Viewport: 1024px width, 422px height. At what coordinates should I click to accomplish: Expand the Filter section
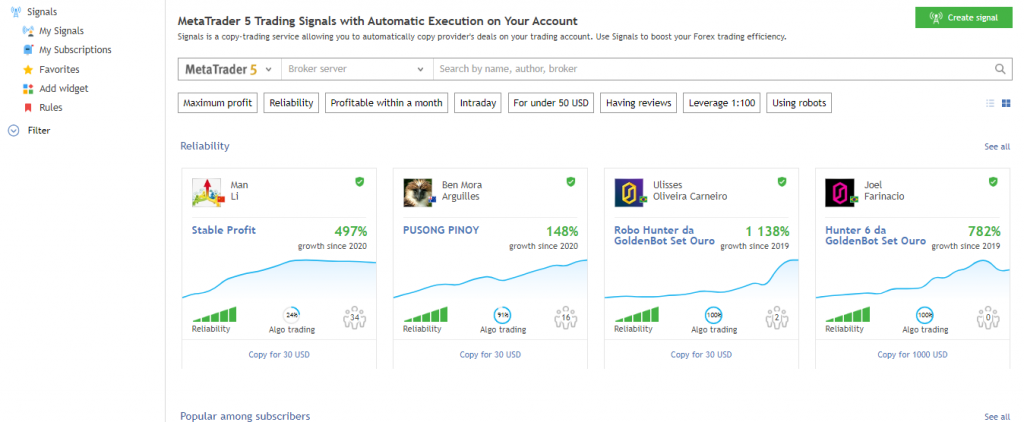pos(29,131)
